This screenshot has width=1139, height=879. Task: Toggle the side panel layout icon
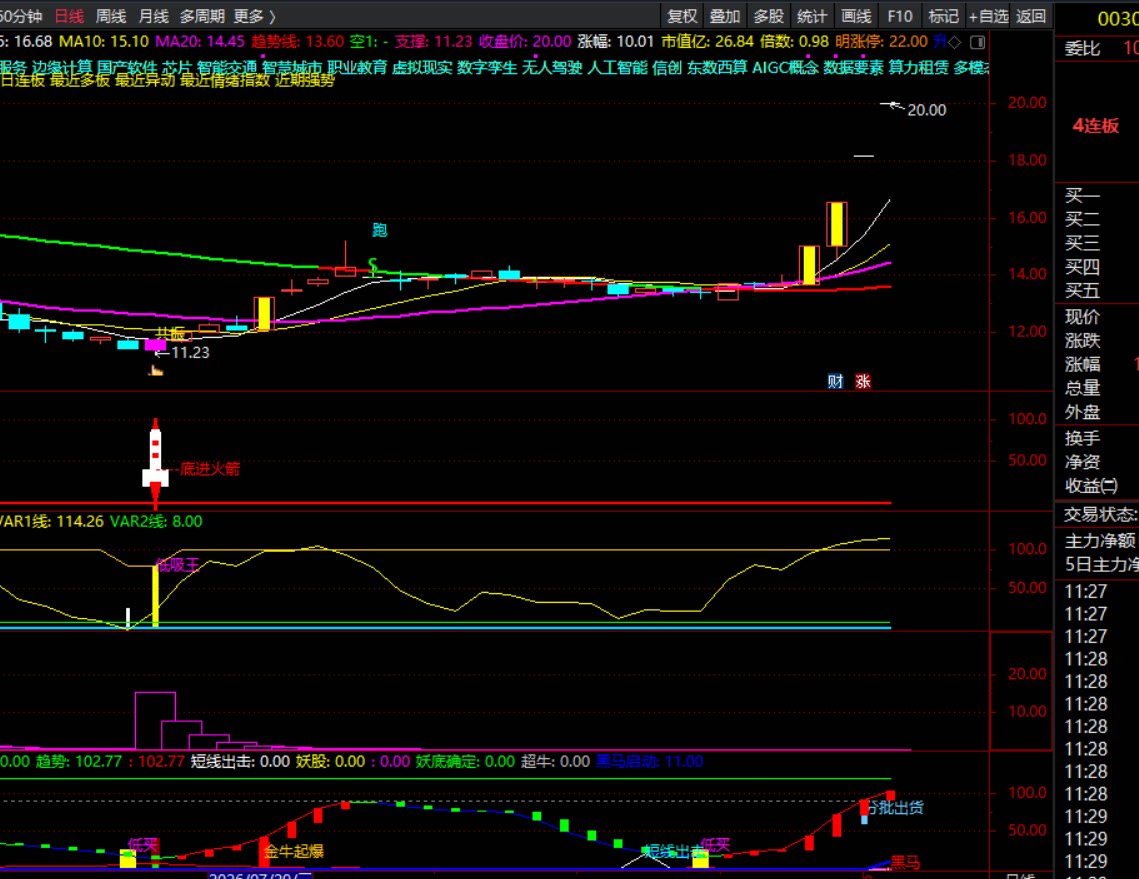978,42
